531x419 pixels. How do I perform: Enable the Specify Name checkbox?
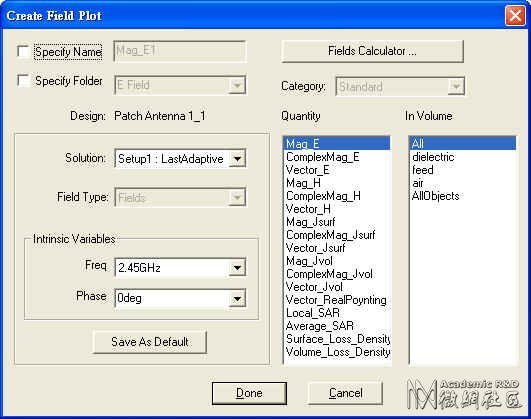[23, 52]
